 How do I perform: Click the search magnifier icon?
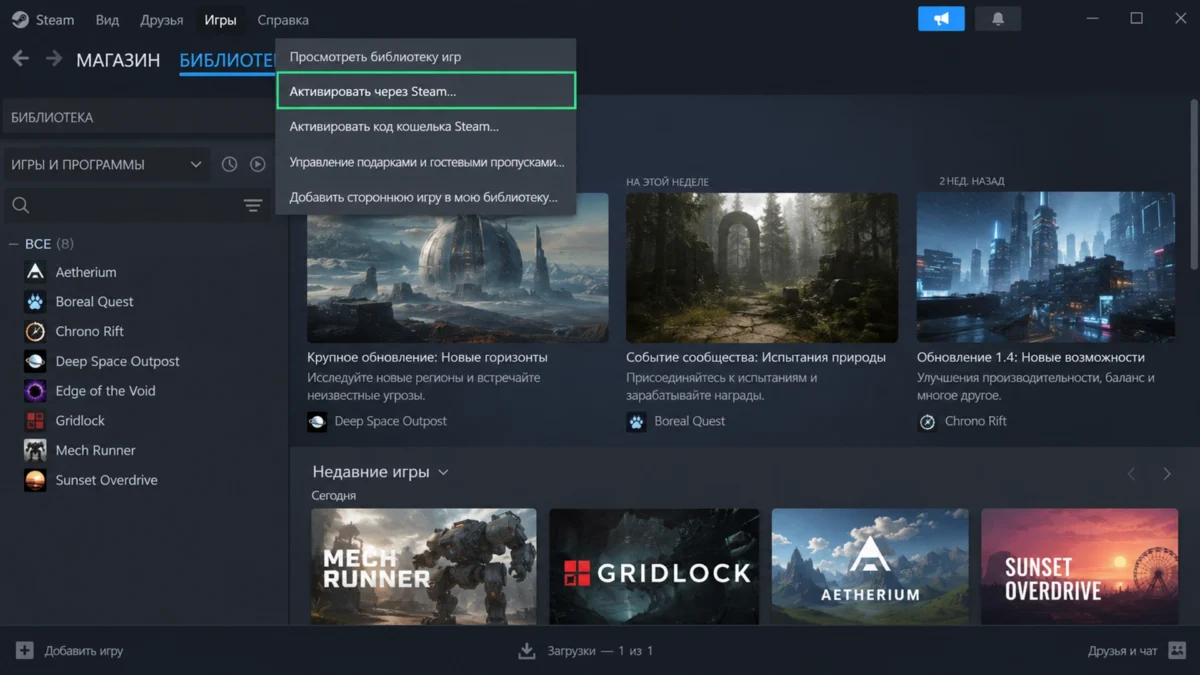click(x=20, y=205)
